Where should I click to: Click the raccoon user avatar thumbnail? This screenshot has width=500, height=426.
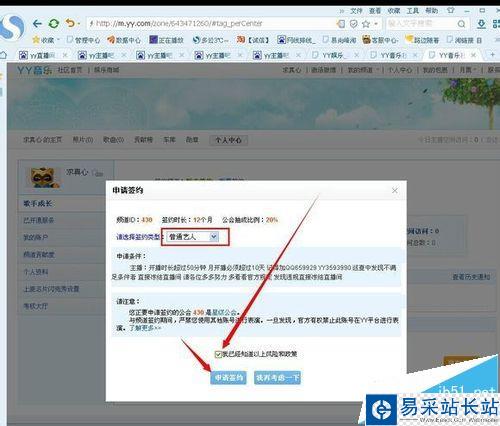pyautogui.click(x=44, y=177)
